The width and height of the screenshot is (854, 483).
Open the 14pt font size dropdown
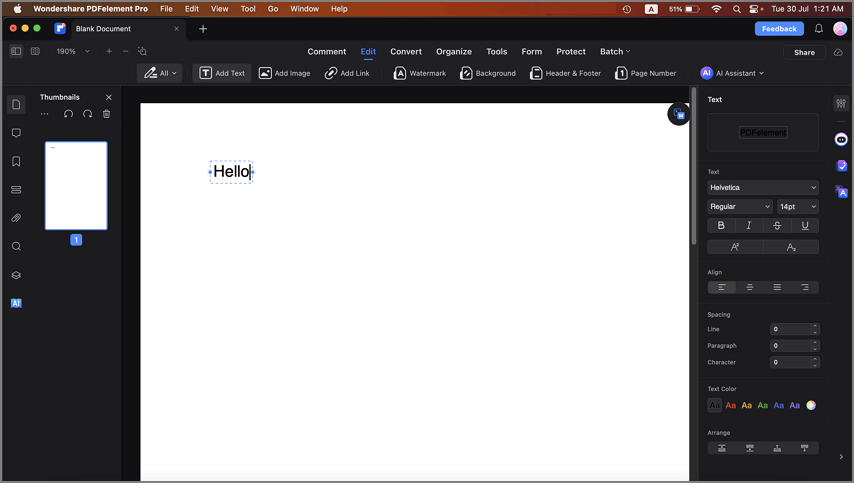point(797,206)
